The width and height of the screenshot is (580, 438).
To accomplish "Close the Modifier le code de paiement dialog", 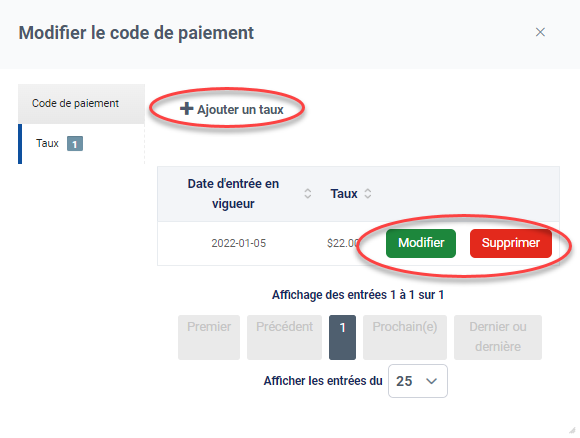I will (x=540, y=32).
